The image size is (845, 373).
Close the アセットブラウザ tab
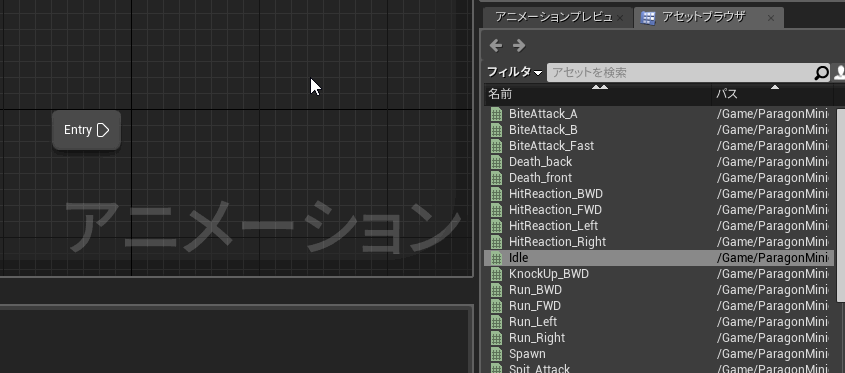pyautogui.click(x=771, y=18)
